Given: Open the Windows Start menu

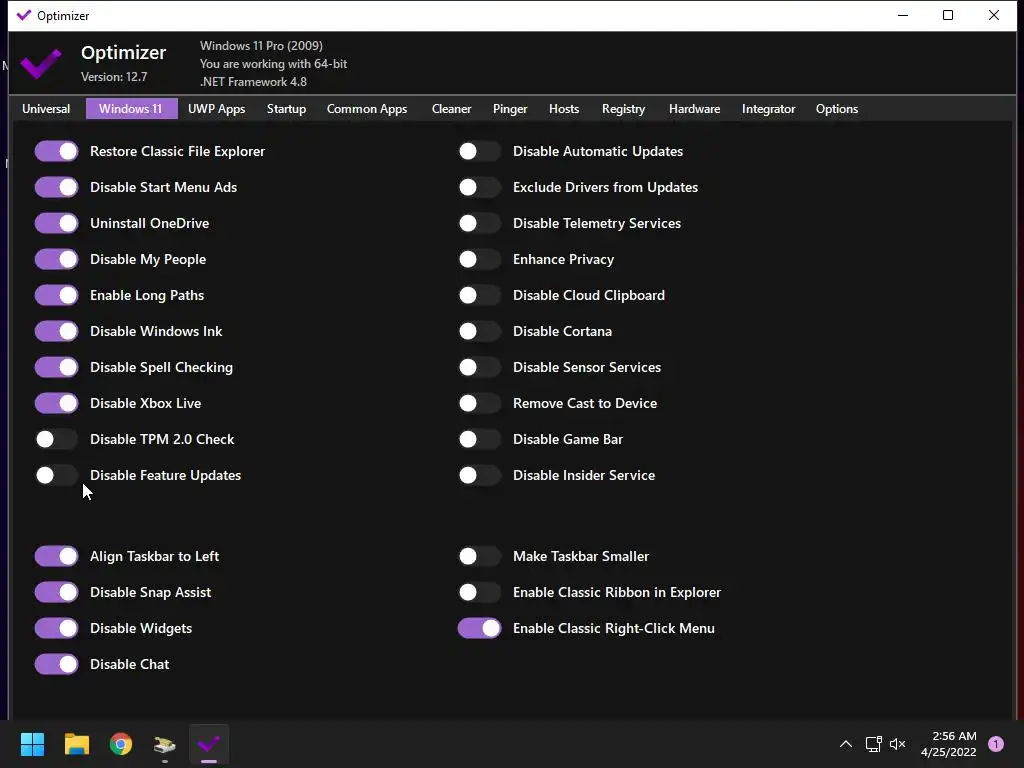Looking at the screenshot, I should pyautogui.click(x=32, y=744).
